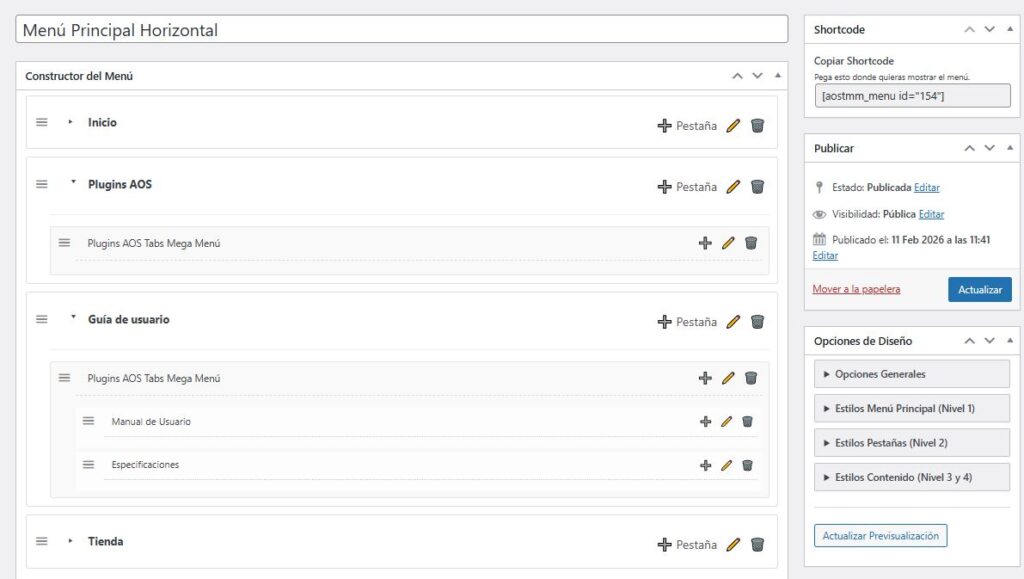
Task: Collapse the Plugins AOS menu item
Action: 73,183
